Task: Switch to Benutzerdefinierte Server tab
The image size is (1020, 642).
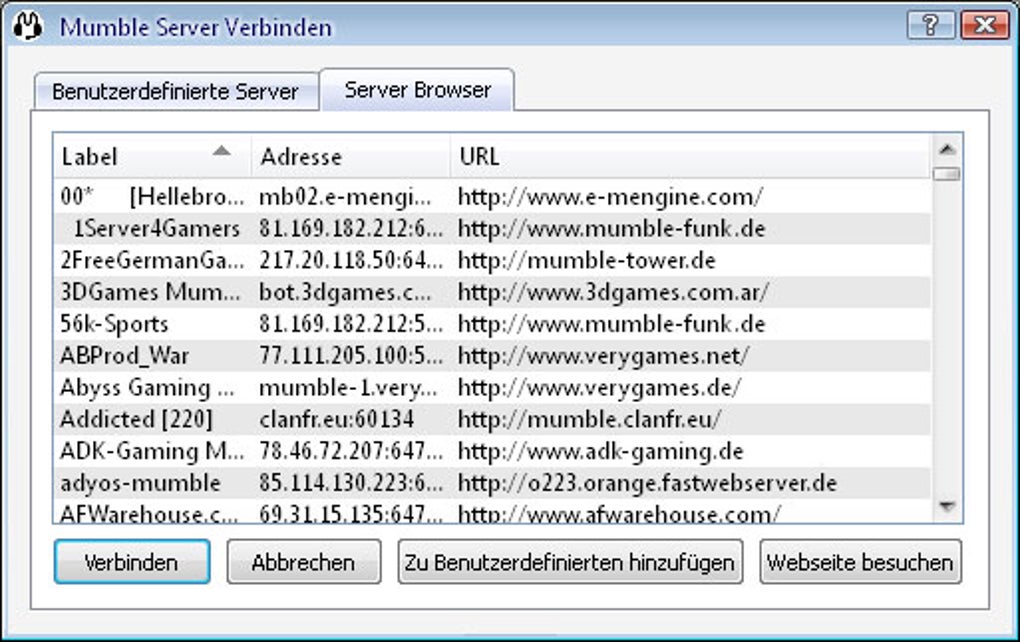Action: coord(176,91)
